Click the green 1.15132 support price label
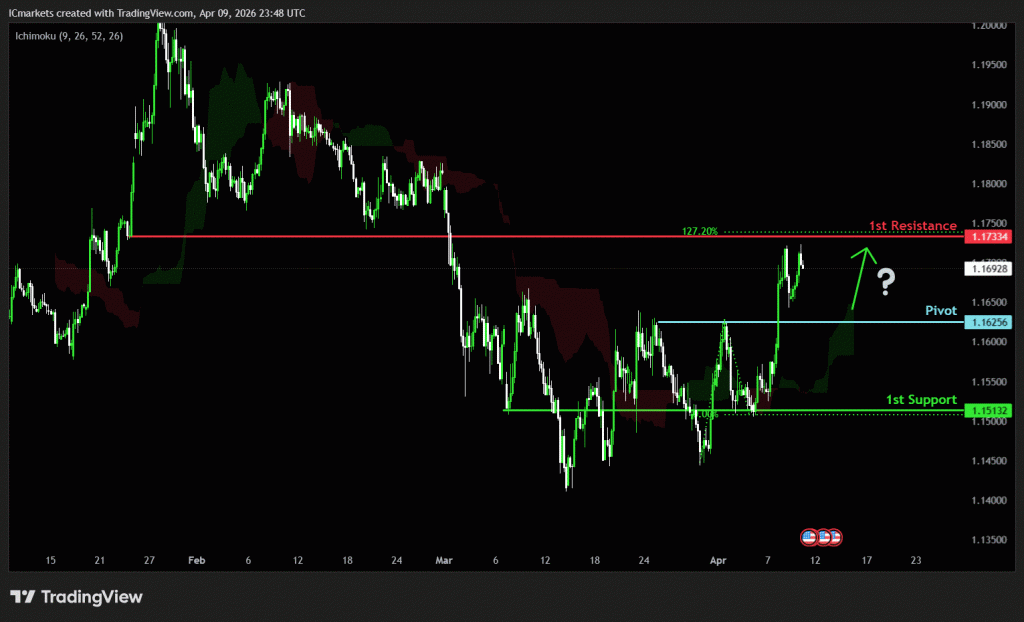Image resolution: width=1024 pixels, height=622 pixels. (988, 411)
